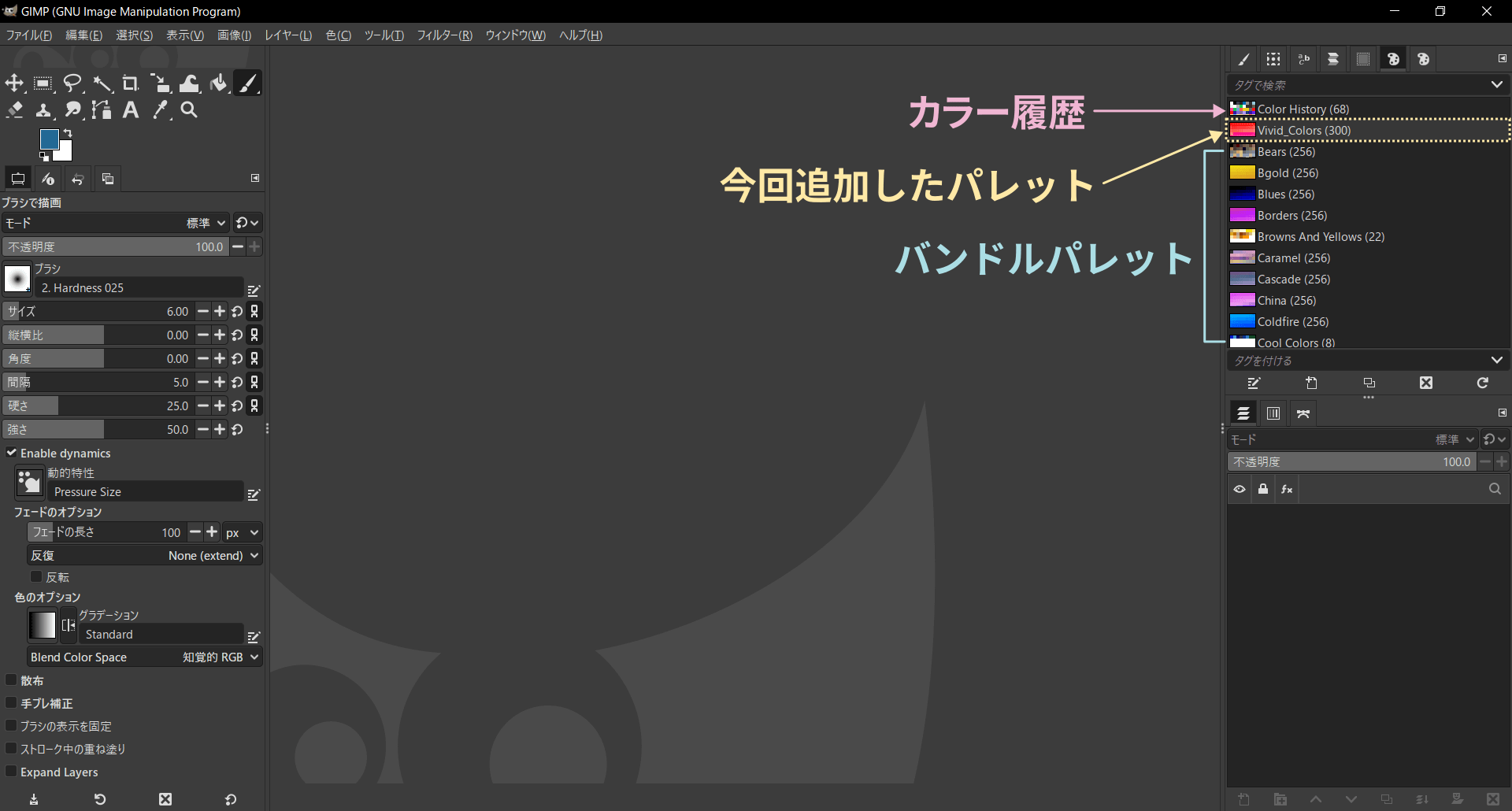Open the レイヤー(L) menu
The image size is (1512, 811).
pyautogui.click(x=288, y=35)
